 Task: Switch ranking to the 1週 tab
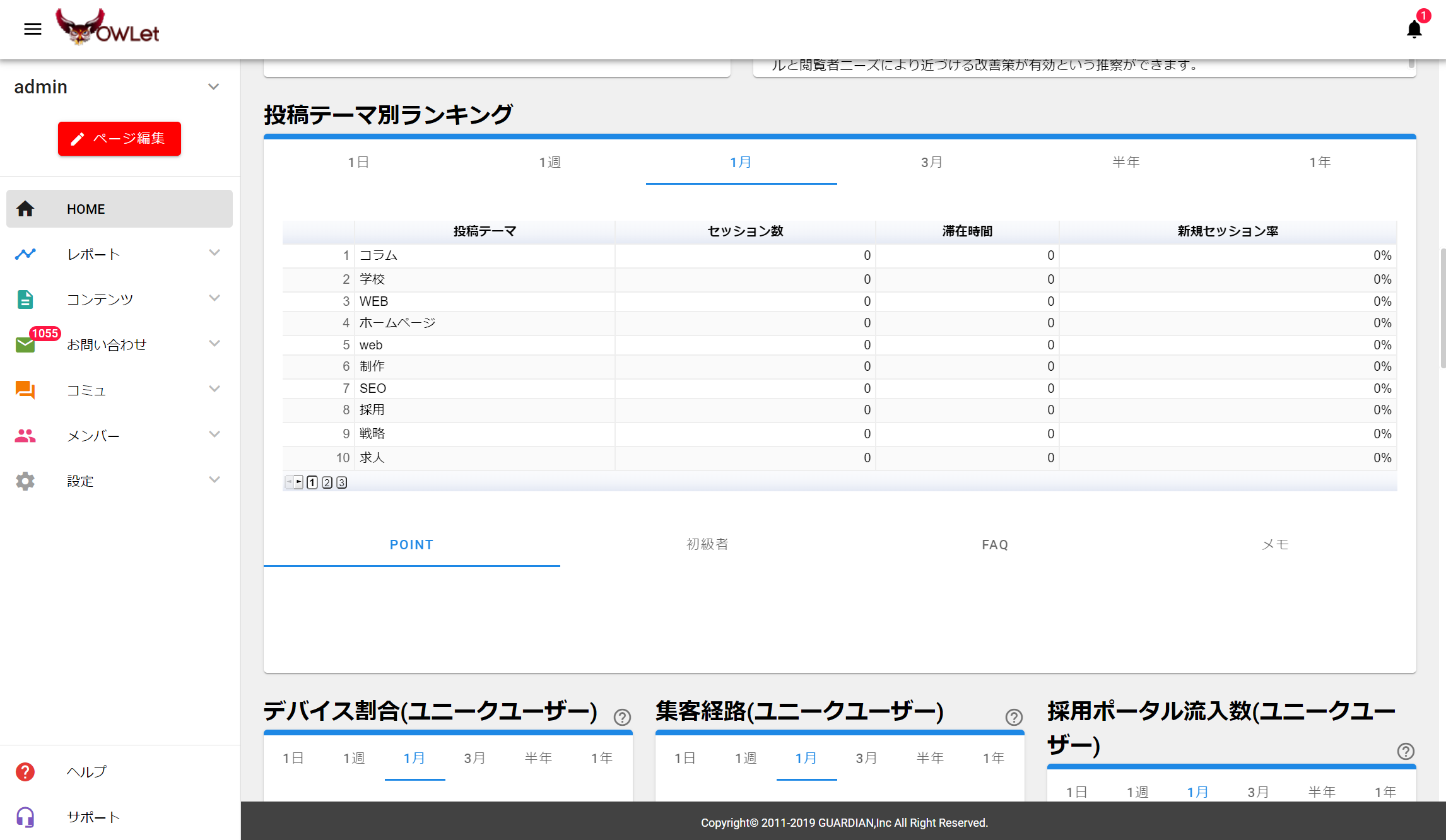pyautogui.click(x=550, y=163)
